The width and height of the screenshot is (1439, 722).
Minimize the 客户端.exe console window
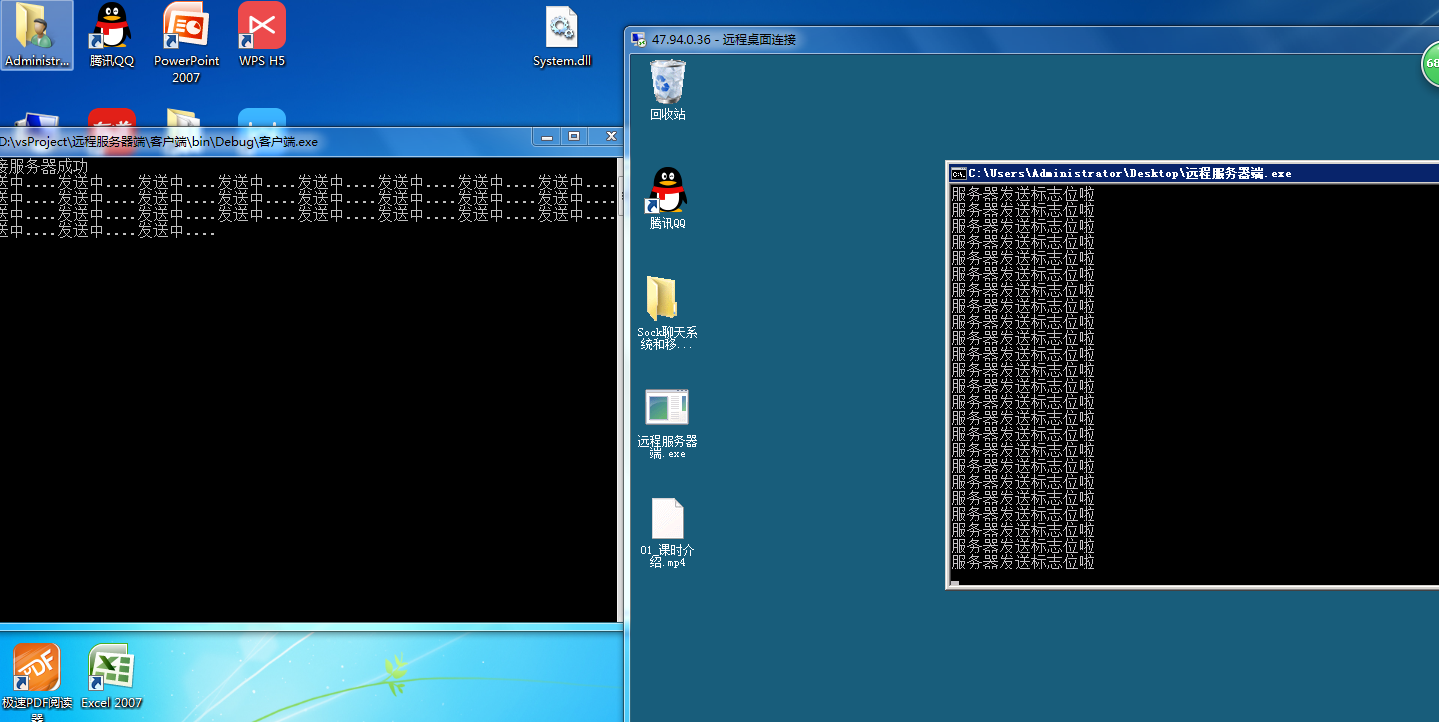(x=547, y=136)
